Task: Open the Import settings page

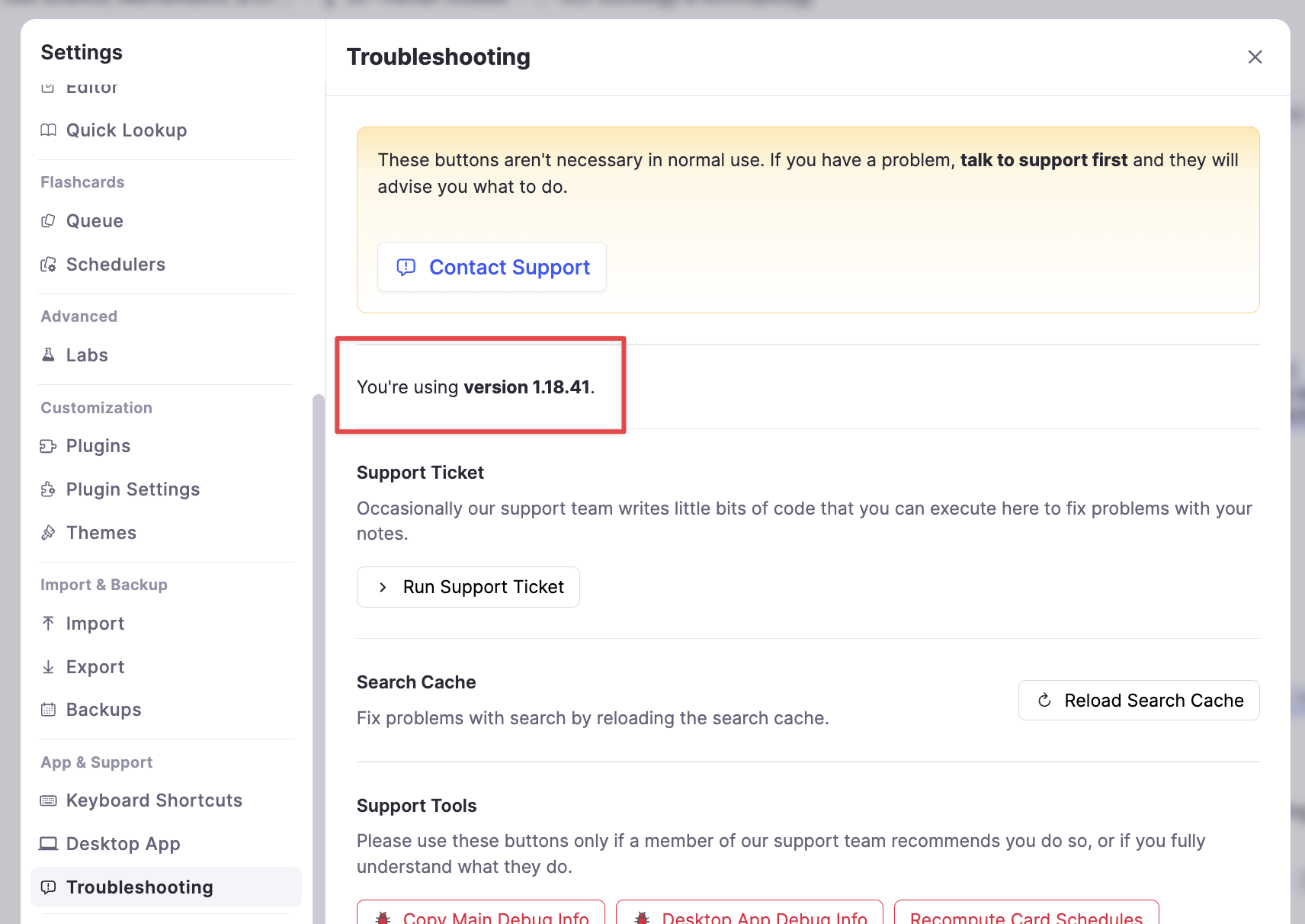Action: (95, 624)
